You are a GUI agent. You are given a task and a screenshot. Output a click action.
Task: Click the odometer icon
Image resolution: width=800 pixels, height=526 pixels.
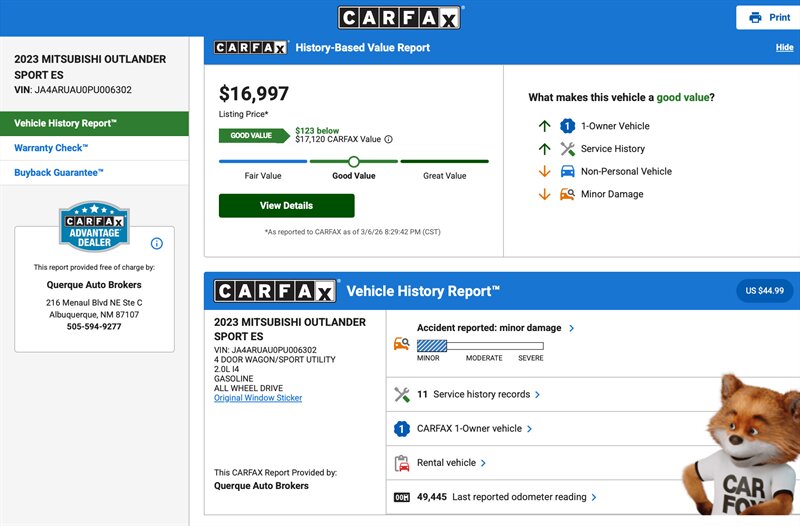(402, 497)
